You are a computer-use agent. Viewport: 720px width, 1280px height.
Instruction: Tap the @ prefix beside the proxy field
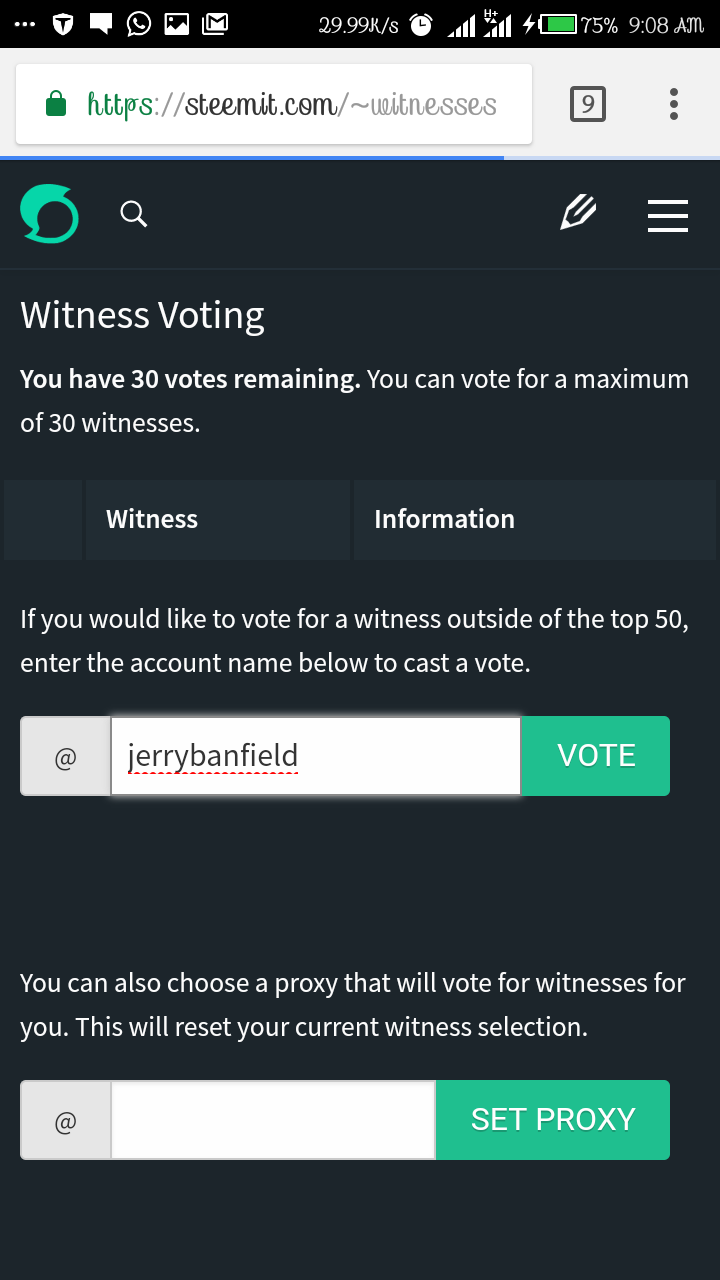65,1120
